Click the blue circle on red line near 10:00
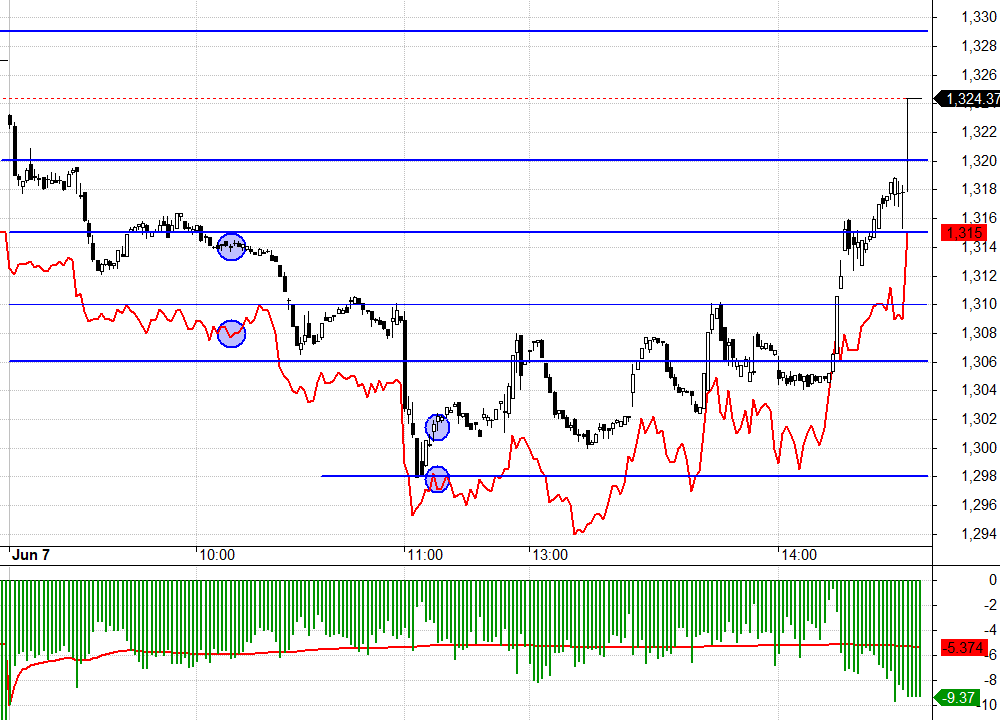The image size is (1000, 720). click(231, 333)
